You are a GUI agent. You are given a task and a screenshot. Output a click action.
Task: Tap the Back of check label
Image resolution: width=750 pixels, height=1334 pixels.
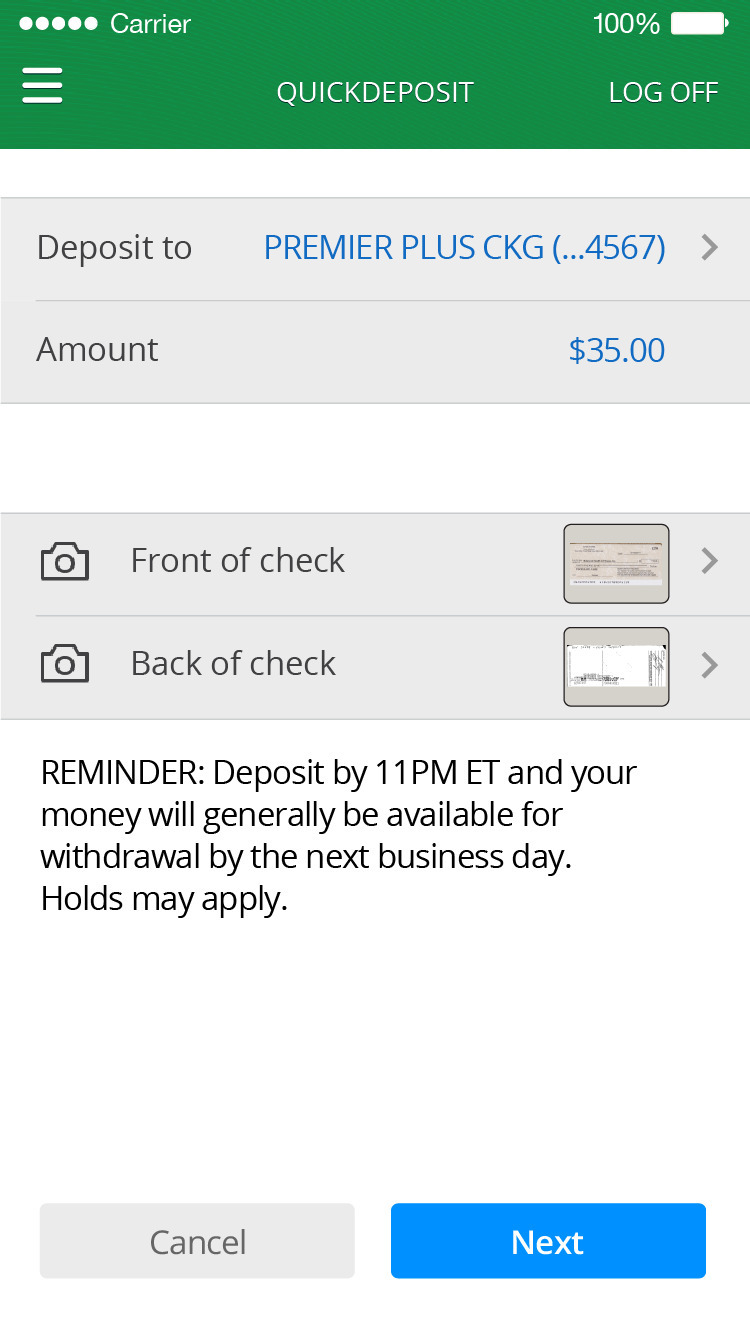coord(233,664)
